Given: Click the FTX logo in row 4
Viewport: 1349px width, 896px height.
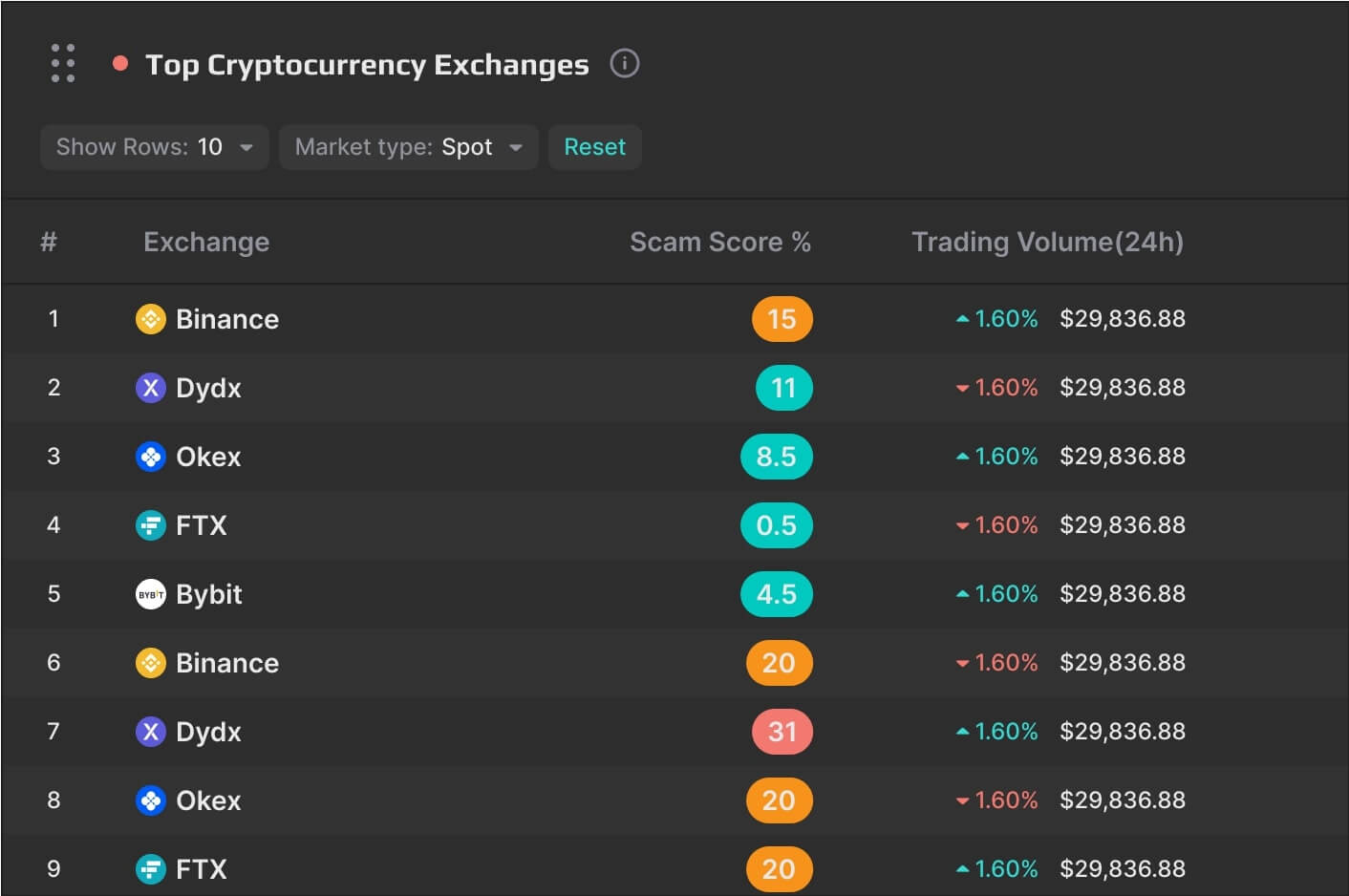Looking at the screenshot, I should pyautogui.click(x=151, y=525).
